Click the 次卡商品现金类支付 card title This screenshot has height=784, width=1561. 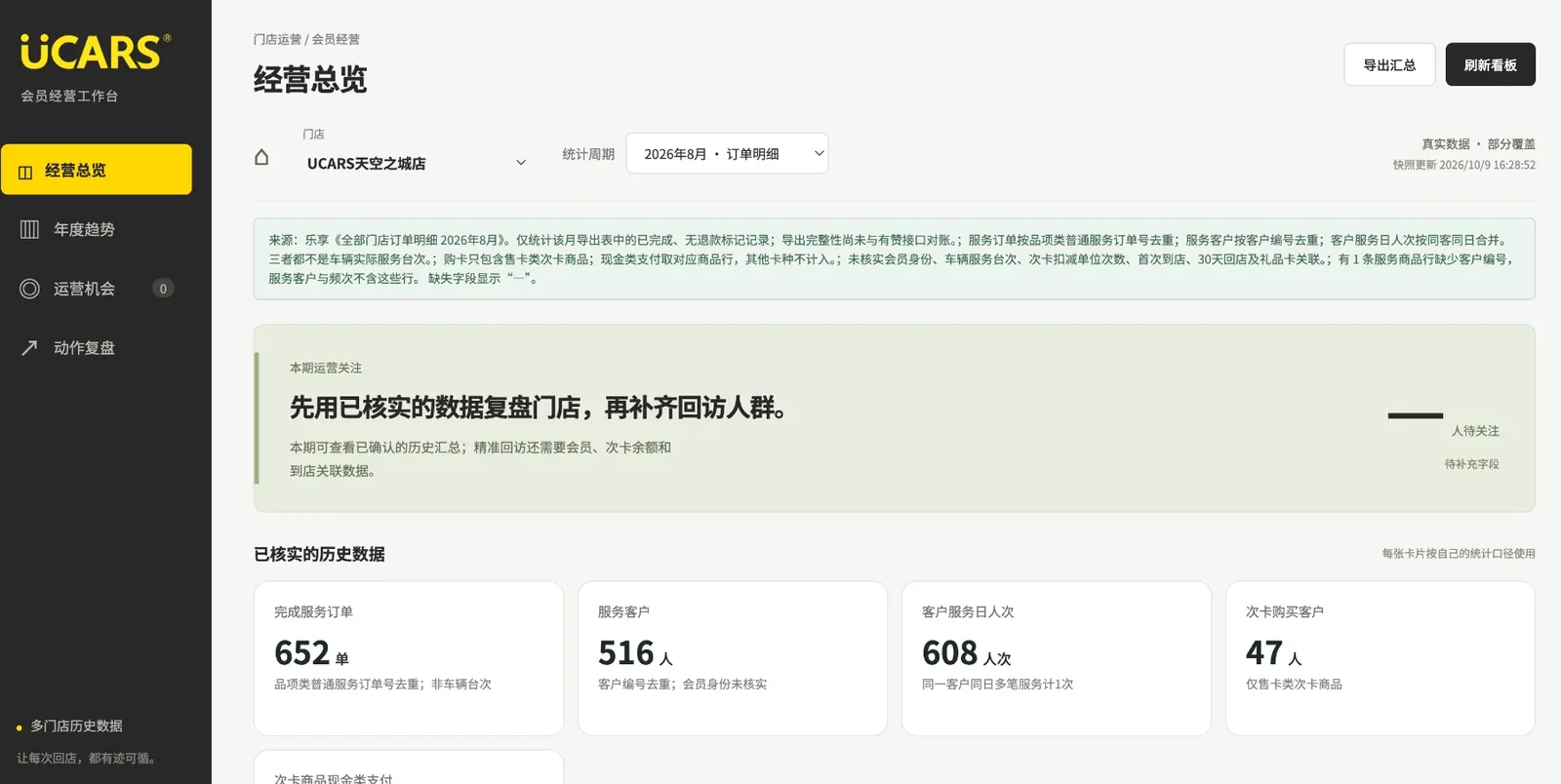tap(334, 778)
